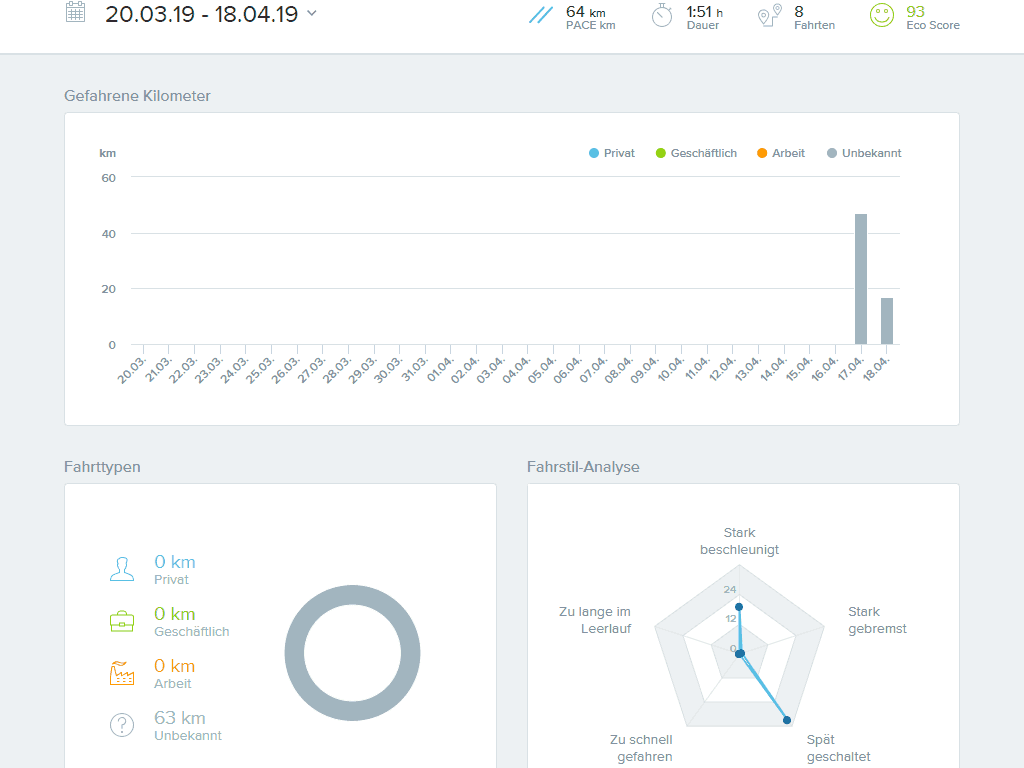
Task: Click the blue Privat legend dot
Action: pyautogui.click(x=594, y=153)
